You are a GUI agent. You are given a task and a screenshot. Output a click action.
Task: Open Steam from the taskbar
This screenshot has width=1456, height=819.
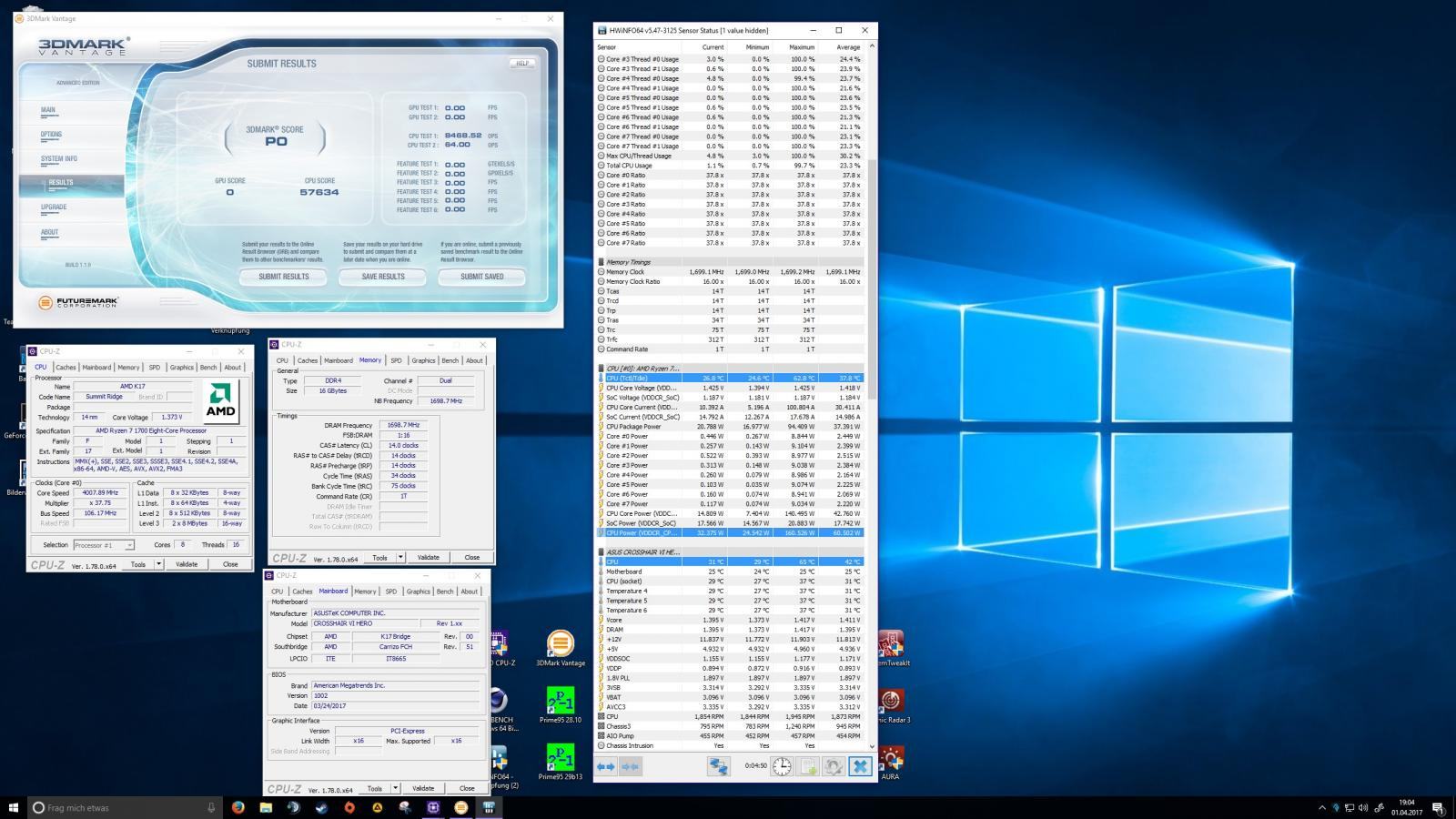[x=321, y=807]
